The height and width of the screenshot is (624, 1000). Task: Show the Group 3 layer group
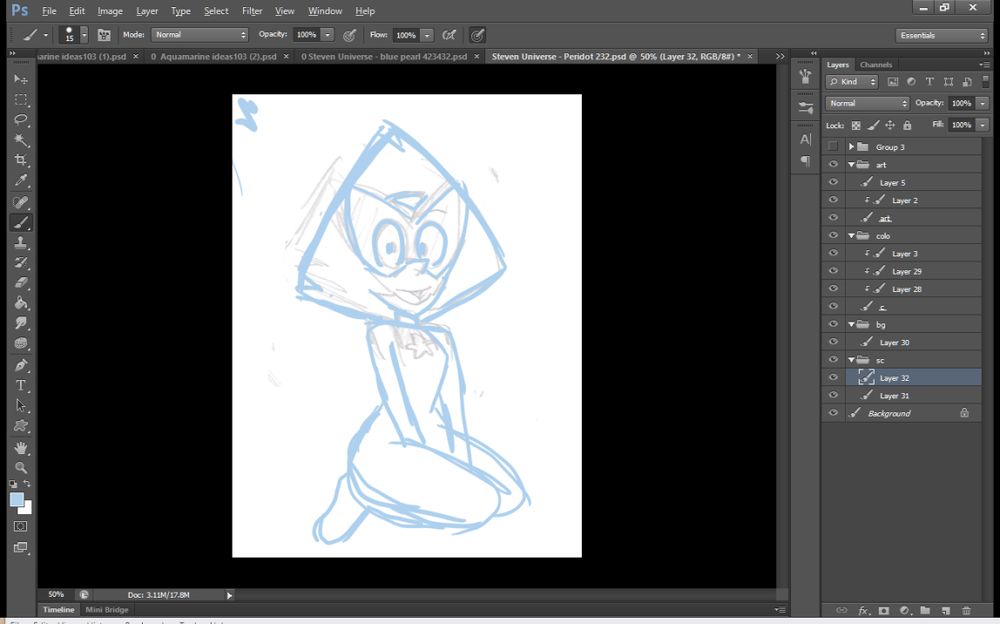tap(833, 147)
